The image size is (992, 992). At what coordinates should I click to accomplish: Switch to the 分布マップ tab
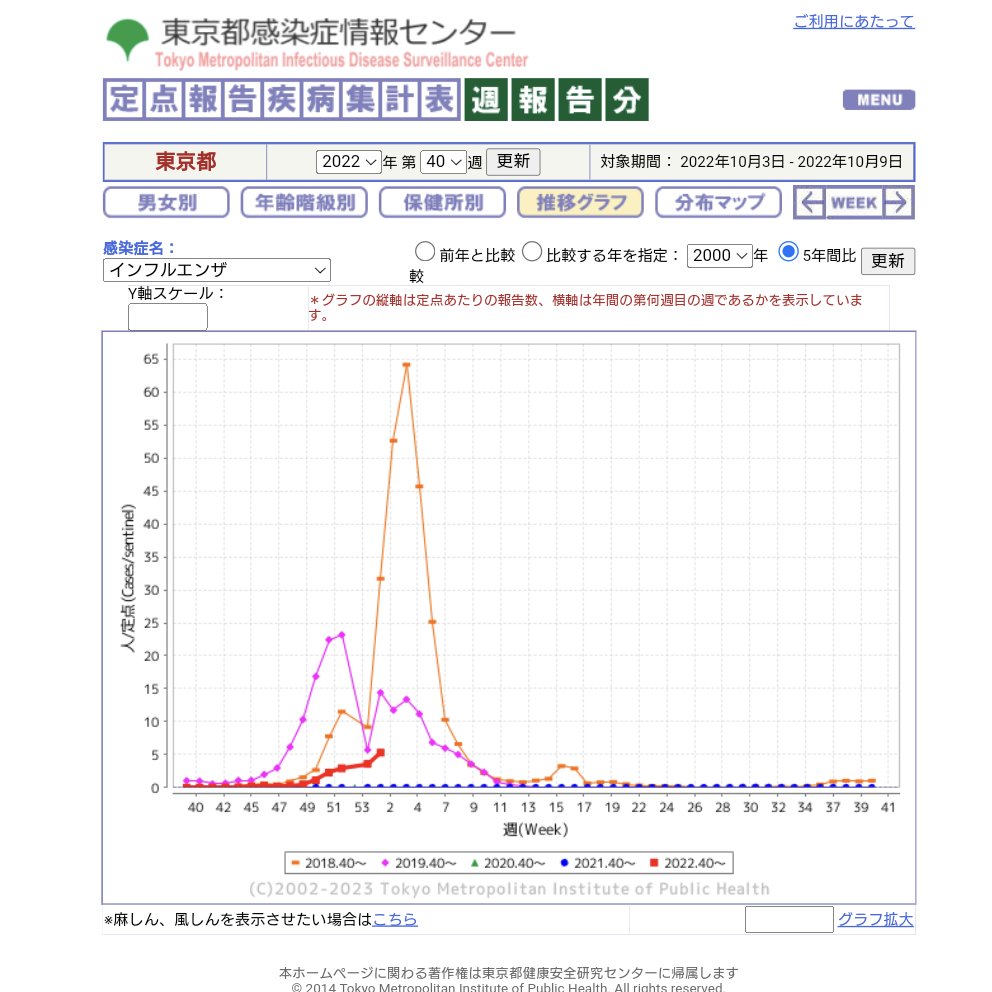click(x=719, y=202)
